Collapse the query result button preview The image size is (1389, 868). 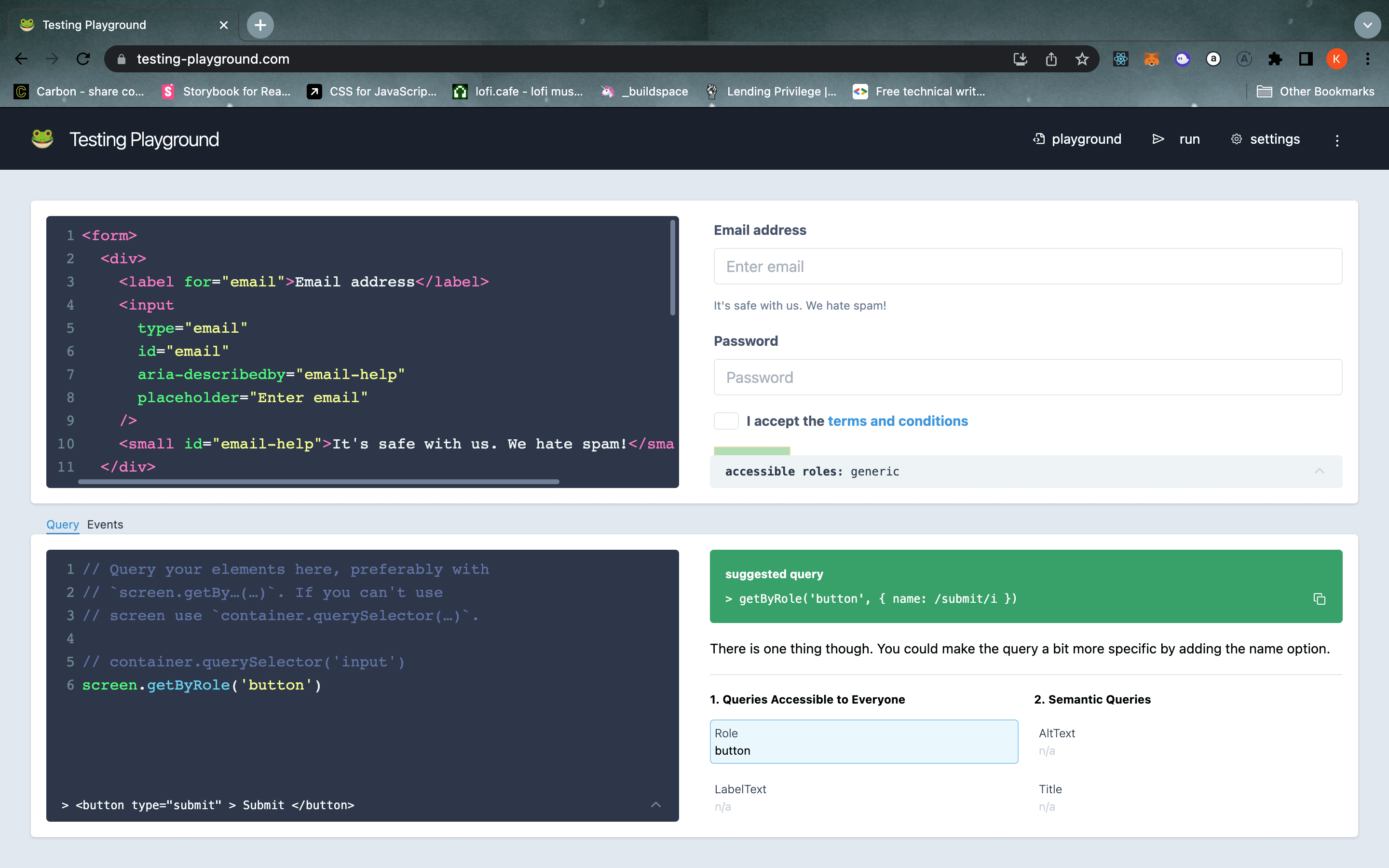tap(655, 805)
